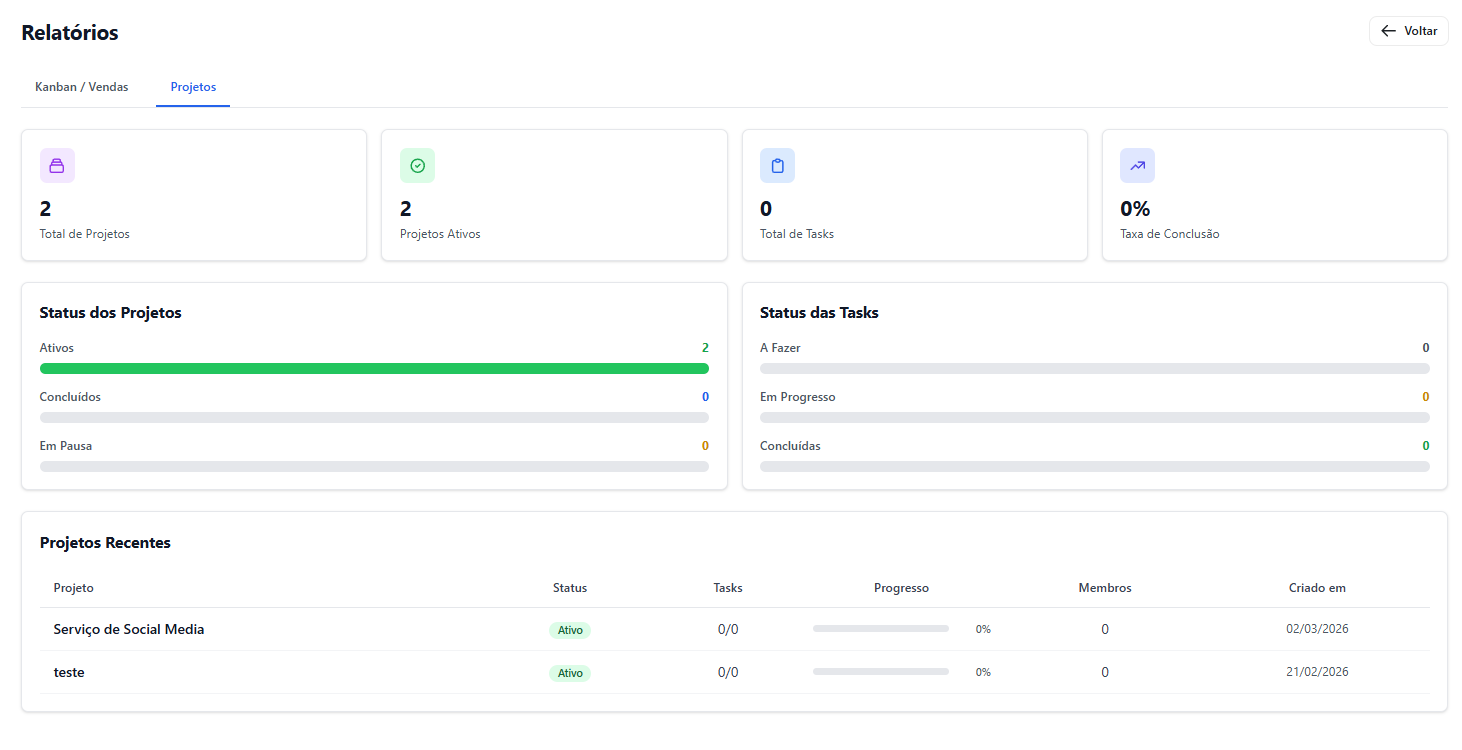
Task: Click the back arrow icon beside Voltar
Action: pyautogui.click(x=1388, y=31)
